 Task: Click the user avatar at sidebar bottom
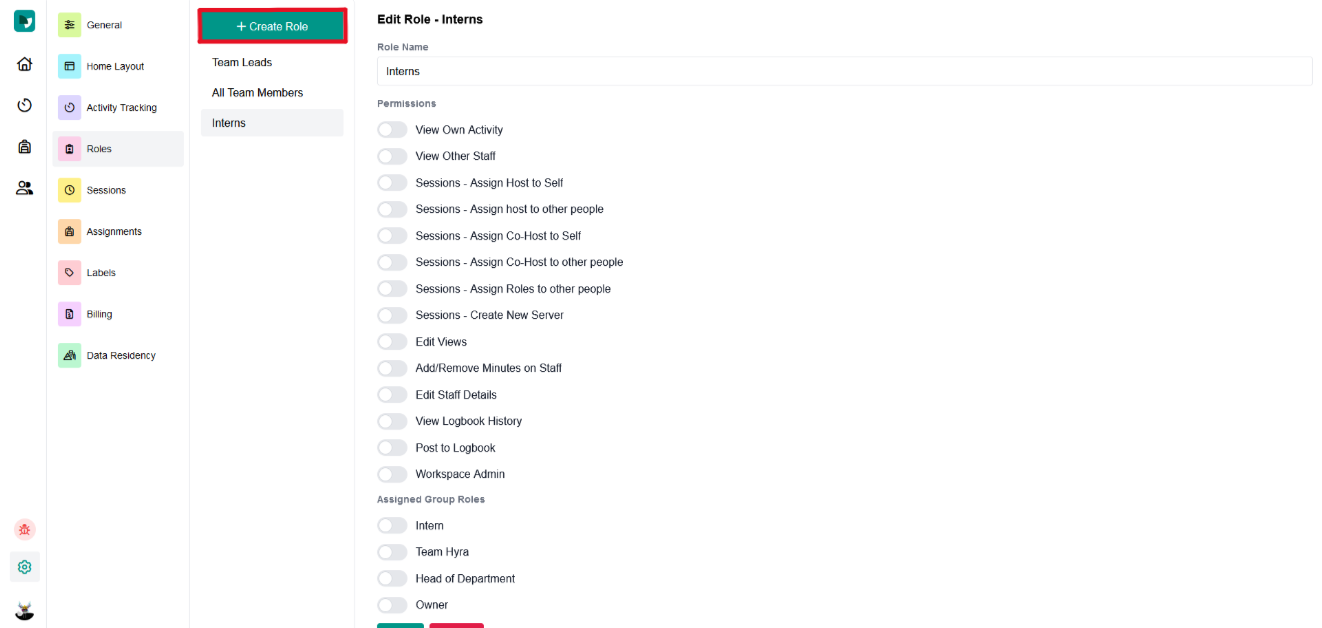click(x=23, y=608)
